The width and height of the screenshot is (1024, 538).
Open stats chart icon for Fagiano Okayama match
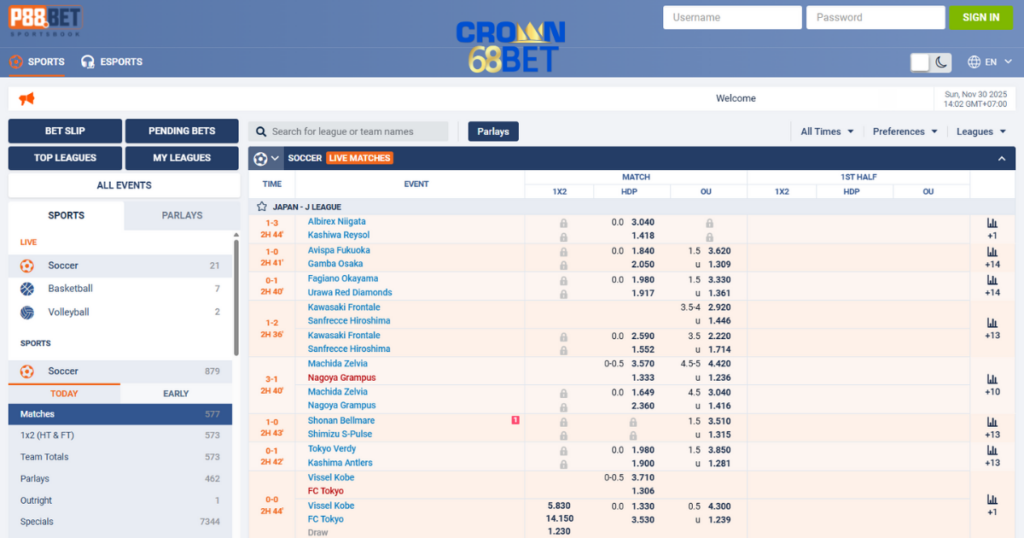[x=992, y=279]
